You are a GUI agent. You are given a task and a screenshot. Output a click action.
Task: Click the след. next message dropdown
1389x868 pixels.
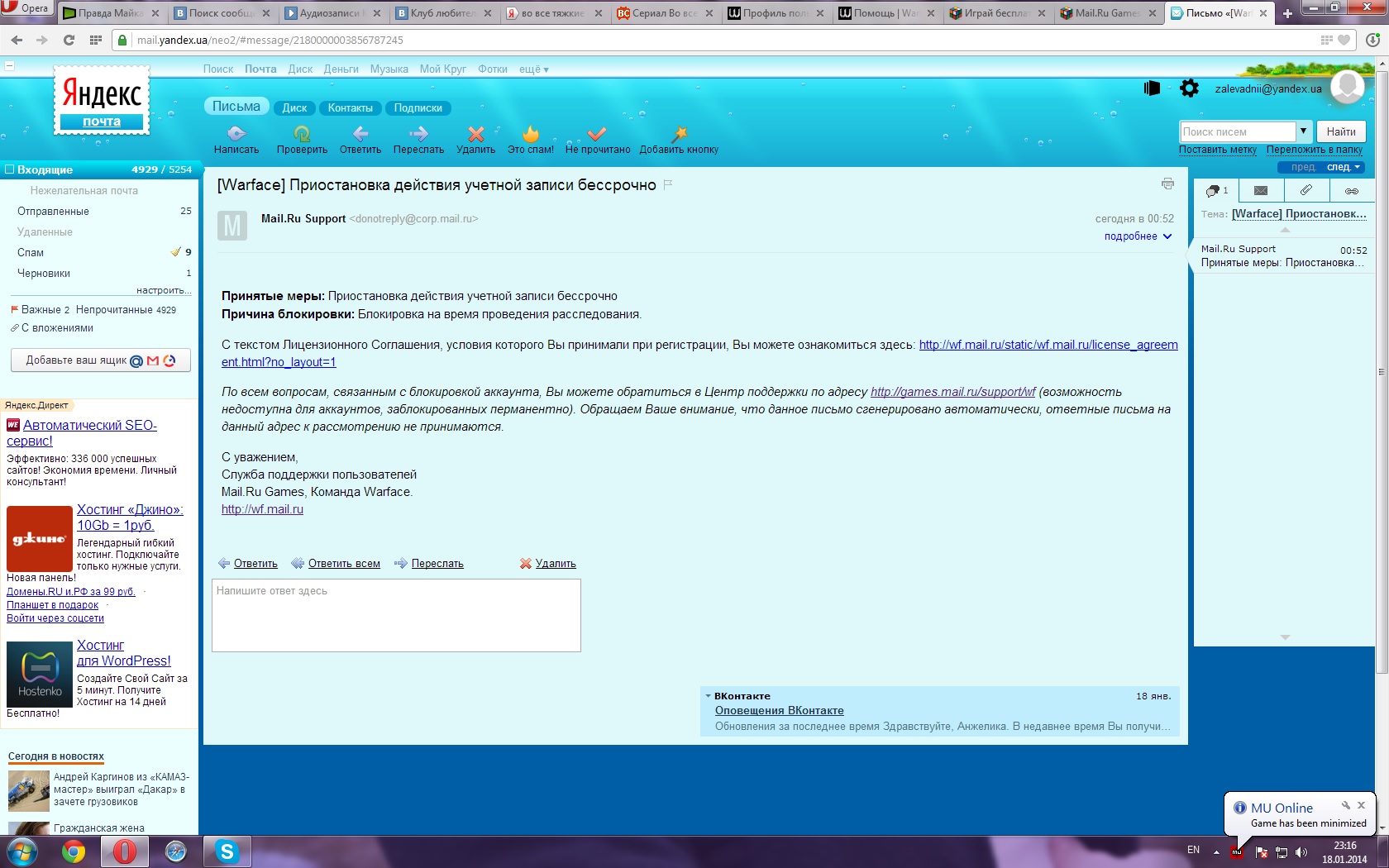[1344, 167]
